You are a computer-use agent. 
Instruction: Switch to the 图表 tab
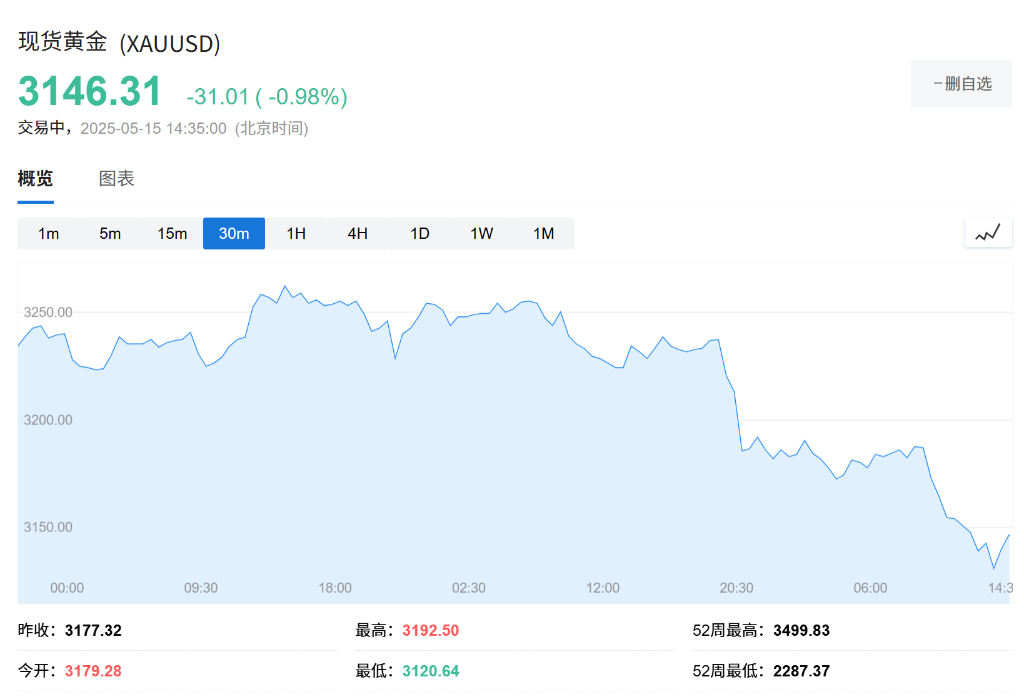pyautogui.click(x=116, y=179)
